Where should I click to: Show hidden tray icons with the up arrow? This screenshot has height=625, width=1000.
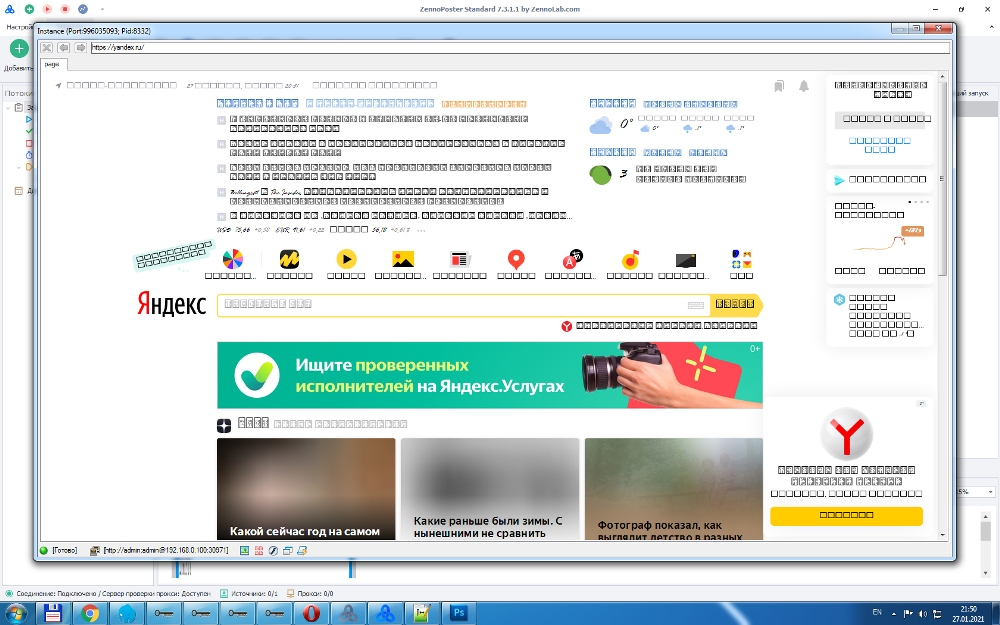[893, 614]
